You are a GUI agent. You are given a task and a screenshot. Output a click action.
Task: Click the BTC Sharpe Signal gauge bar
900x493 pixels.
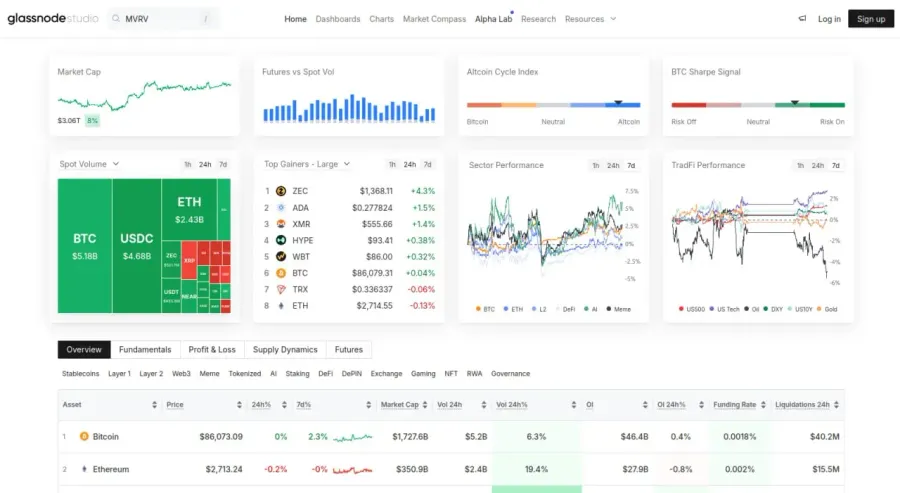(758, 105)
